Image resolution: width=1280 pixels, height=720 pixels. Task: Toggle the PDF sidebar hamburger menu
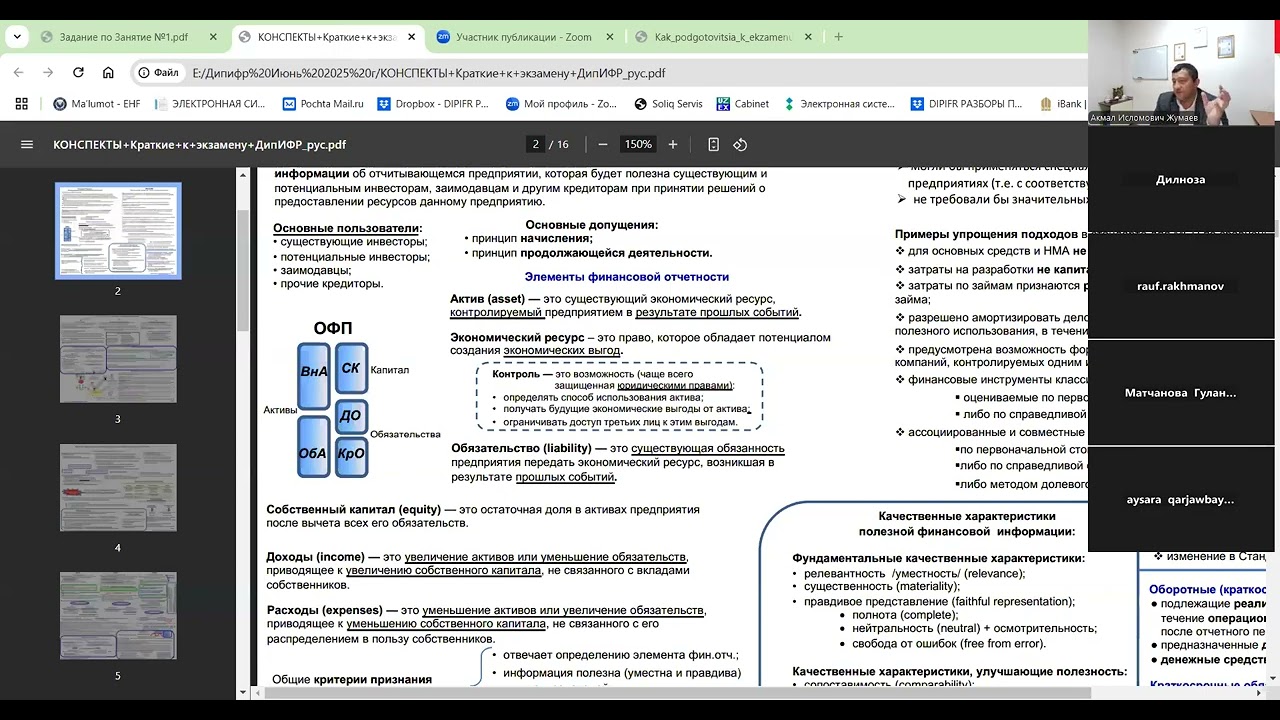27,144
